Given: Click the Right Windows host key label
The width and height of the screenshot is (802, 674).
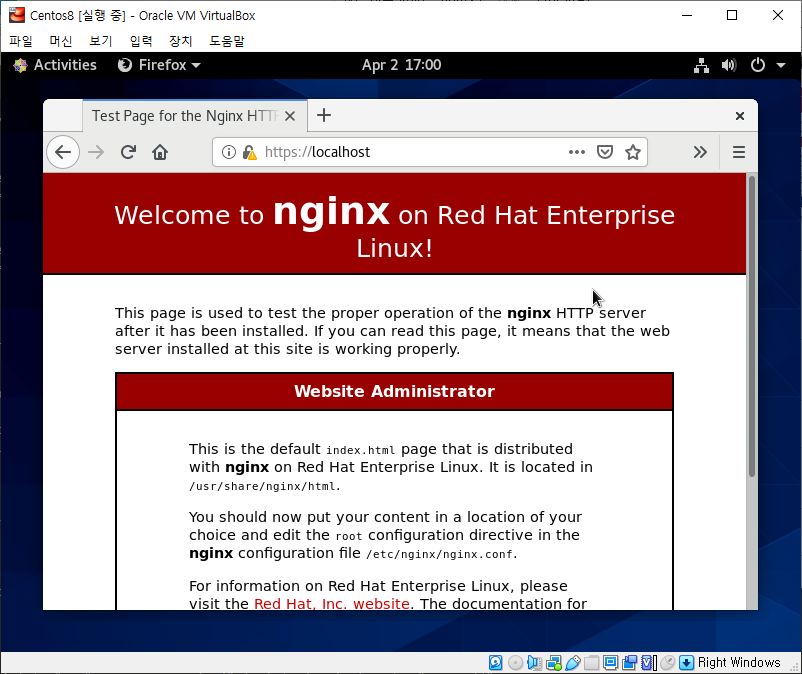Looking at the screenshot, I should coord(739,663).
